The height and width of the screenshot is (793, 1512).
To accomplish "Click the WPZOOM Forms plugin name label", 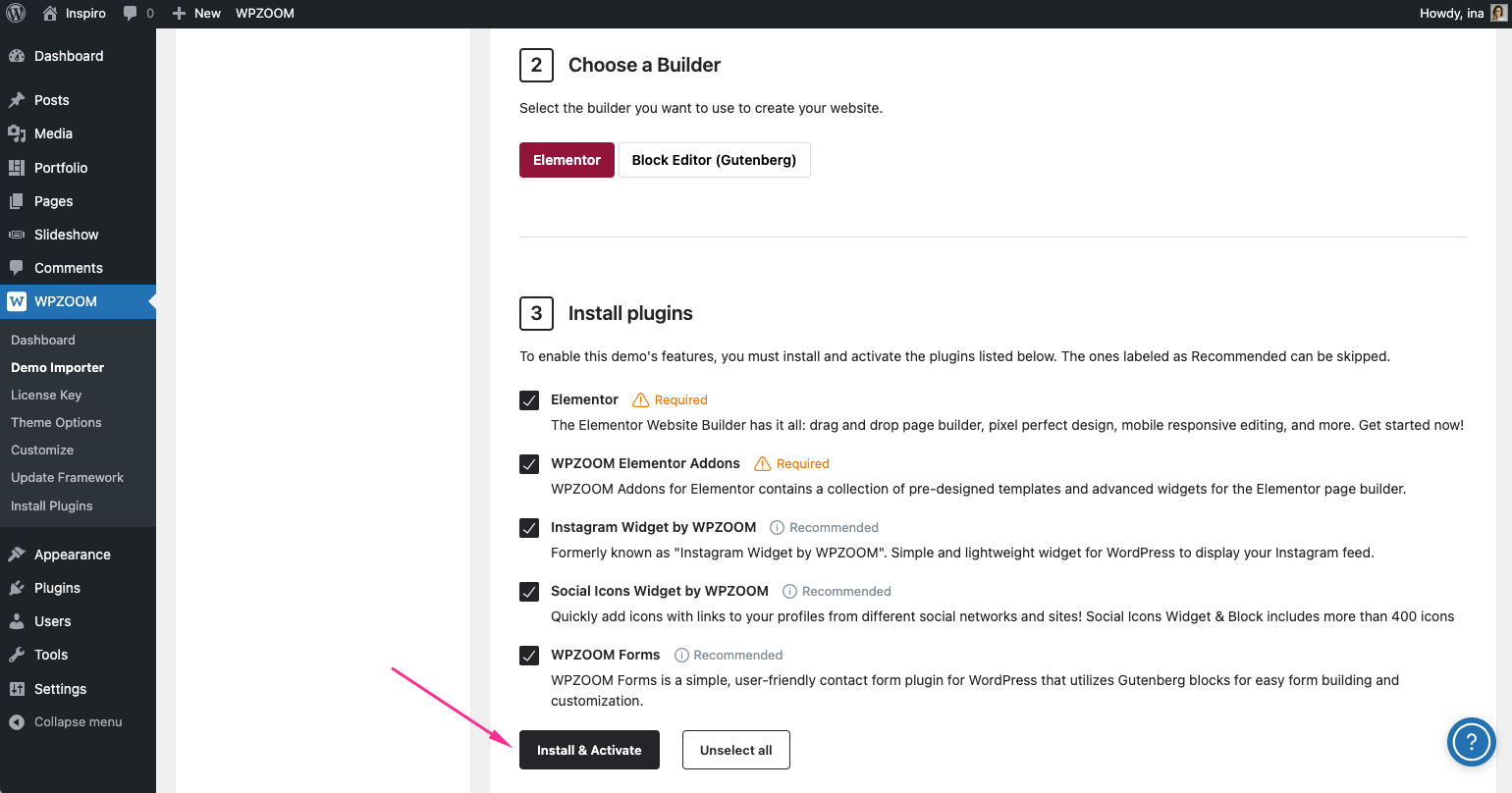I will 606,655.
